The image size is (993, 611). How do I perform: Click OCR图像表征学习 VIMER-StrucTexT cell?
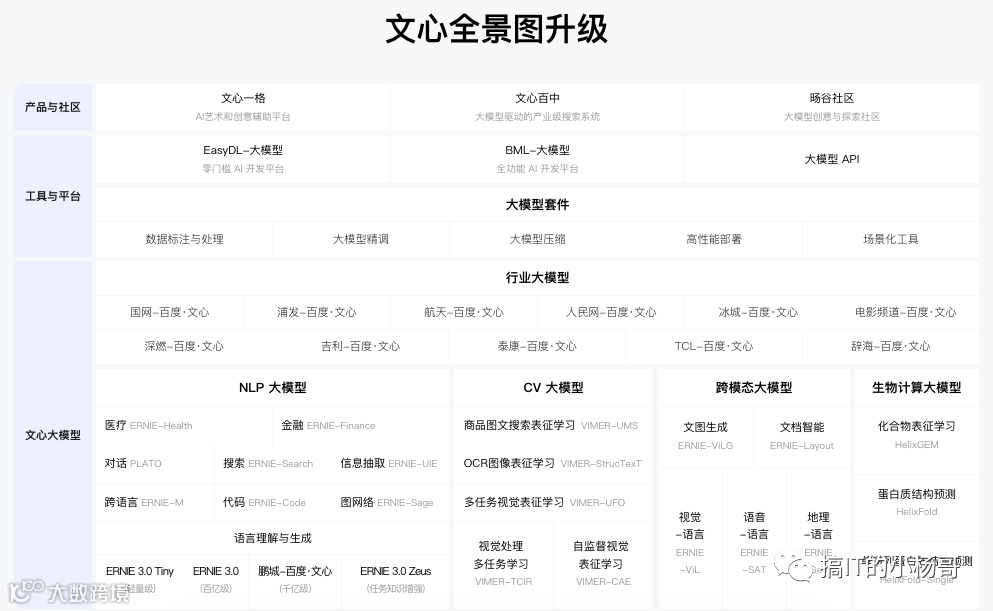[553, 463]
